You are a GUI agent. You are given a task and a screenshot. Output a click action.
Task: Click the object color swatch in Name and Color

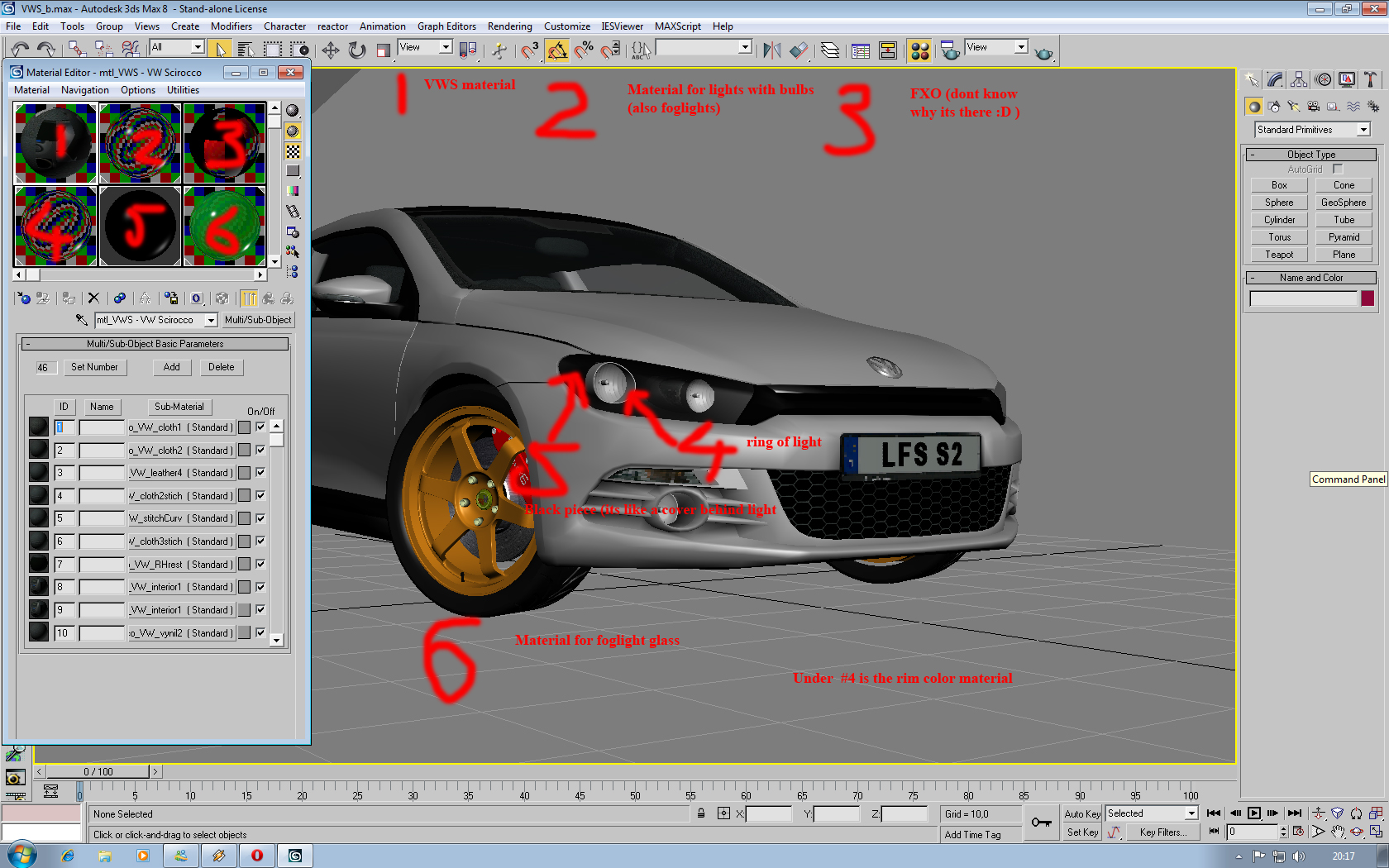coord(1368,298)
